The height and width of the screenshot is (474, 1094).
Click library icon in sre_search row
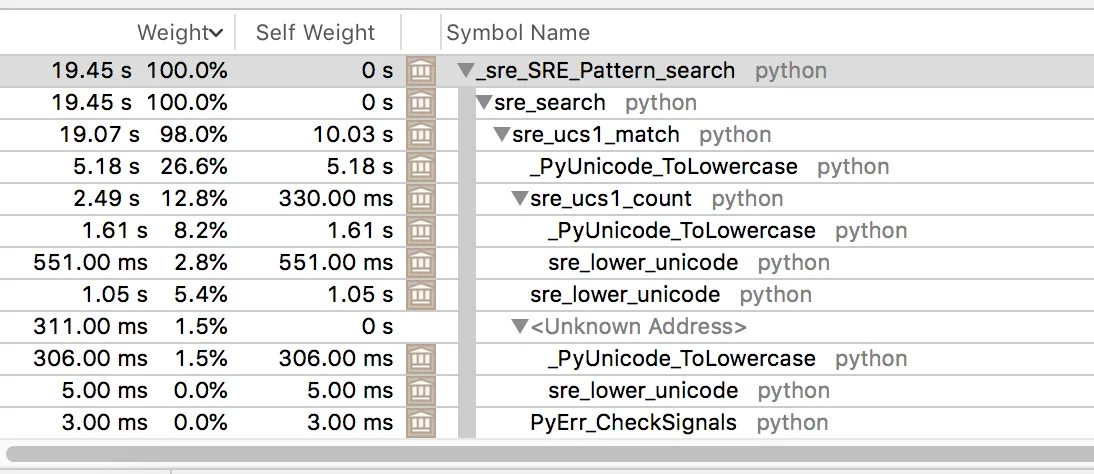[x=421, y=103]
